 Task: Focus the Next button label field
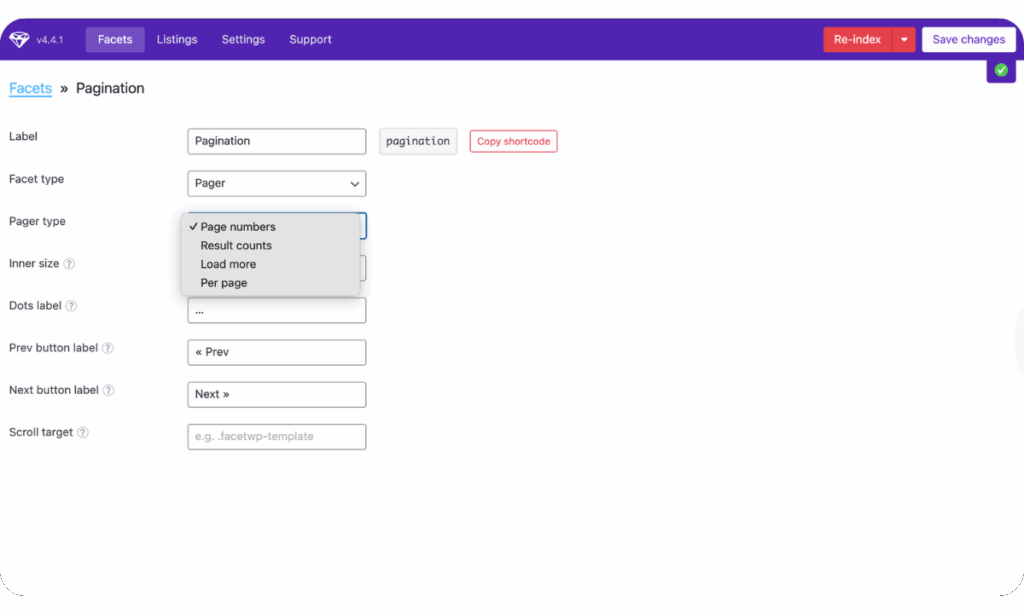pos(277,395)
